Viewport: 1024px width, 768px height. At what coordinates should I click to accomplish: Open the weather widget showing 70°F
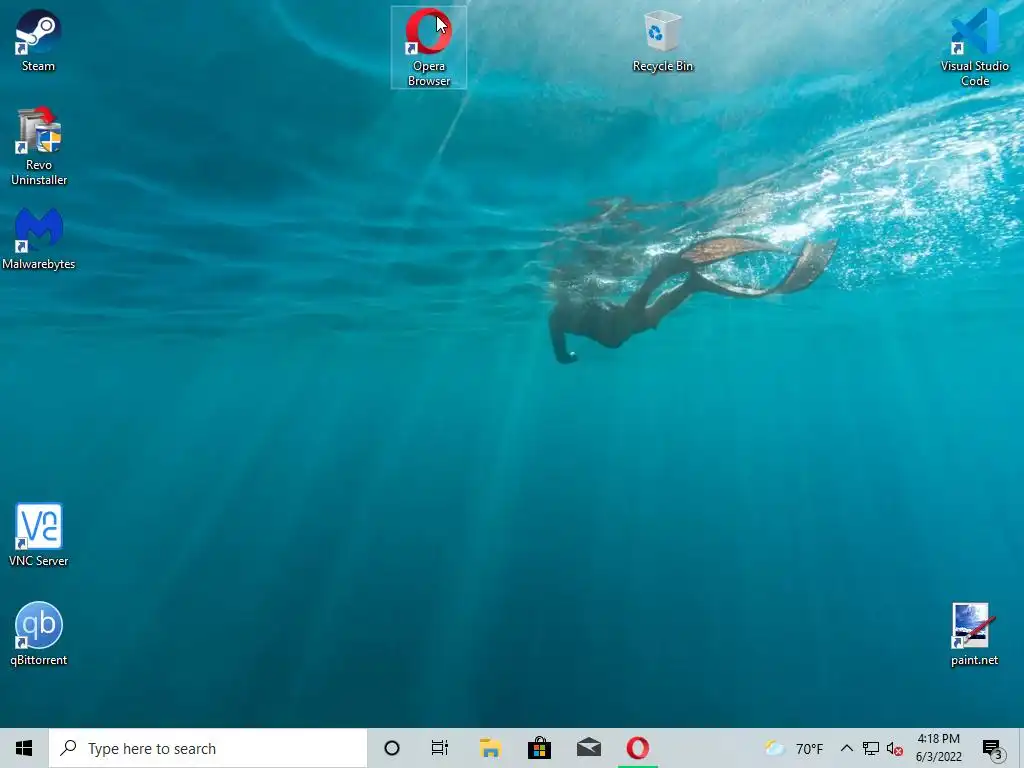pyautogui.click(x=794, y=748)
